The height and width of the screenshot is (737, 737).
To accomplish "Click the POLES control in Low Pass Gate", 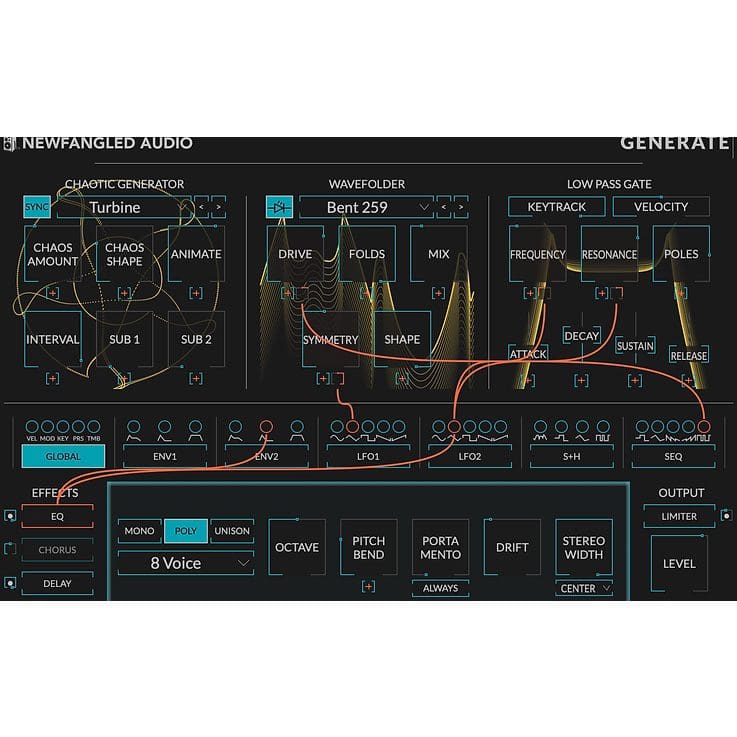I will 681,254.
